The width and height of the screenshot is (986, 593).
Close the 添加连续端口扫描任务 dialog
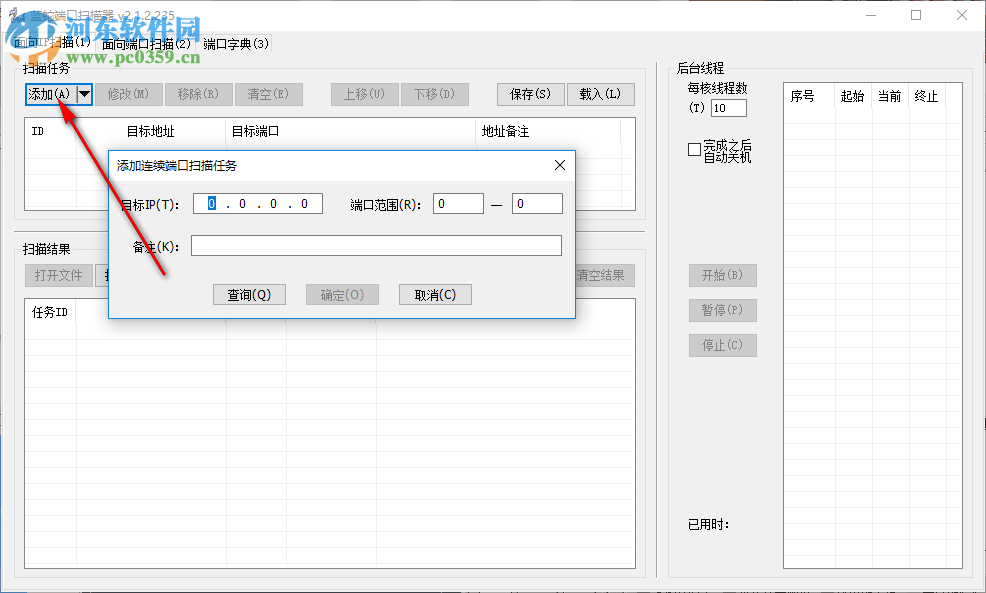[x=560, y=165]
